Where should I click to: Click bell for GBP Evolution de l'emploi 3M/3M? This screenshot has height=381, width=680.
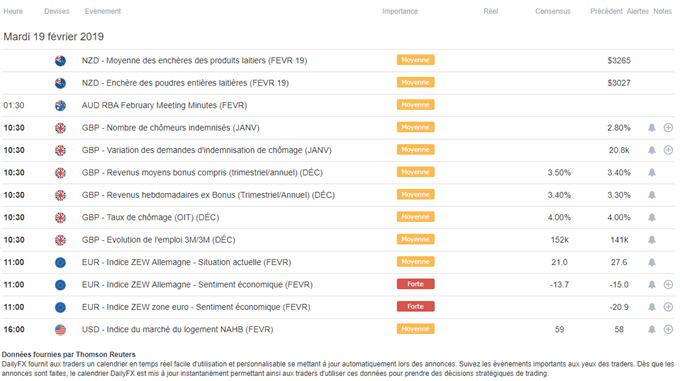(x=651, y=240)
